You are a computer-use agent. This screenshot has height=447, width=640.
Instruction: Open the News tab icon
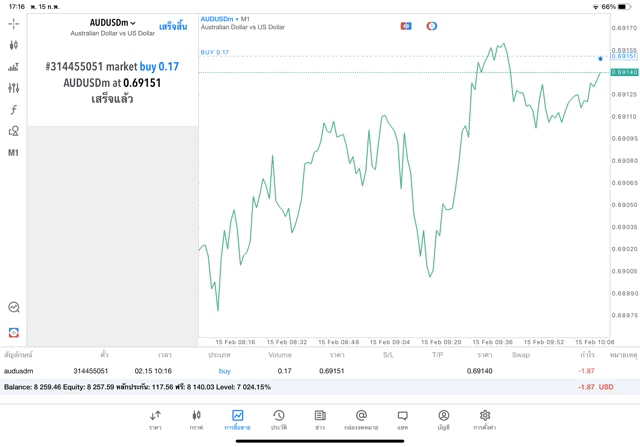[x=319, y=419]
